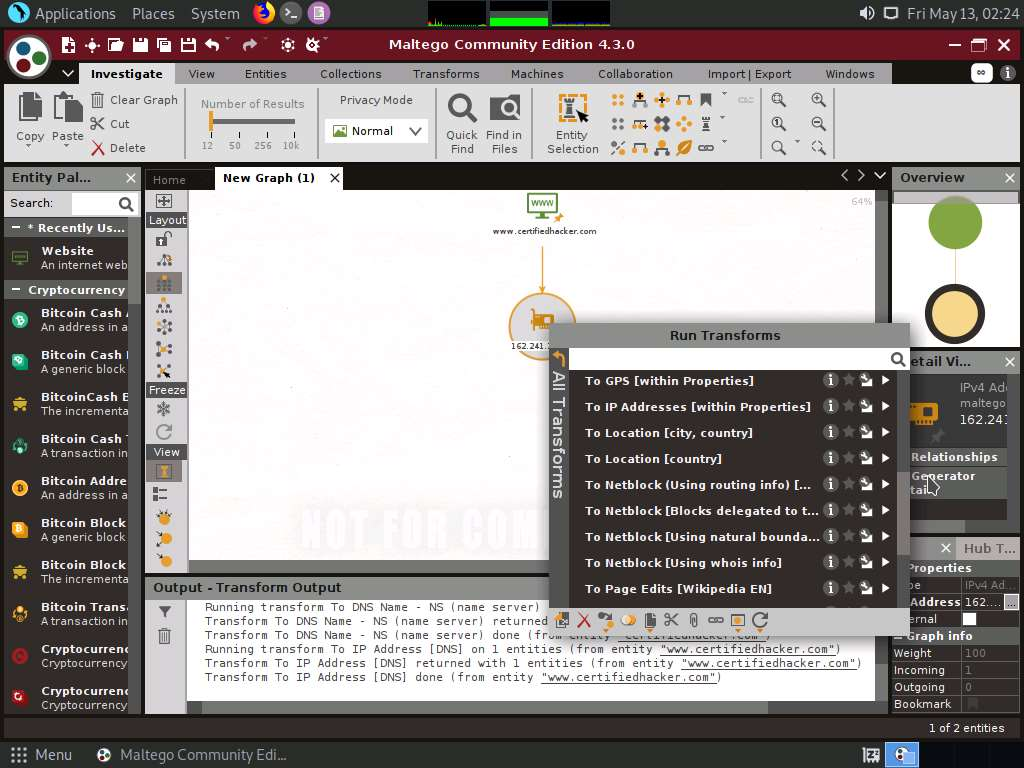Open the Privacy Mode Normal dropdown
The width and height of the screenshot is (1024, 768).
376,131
